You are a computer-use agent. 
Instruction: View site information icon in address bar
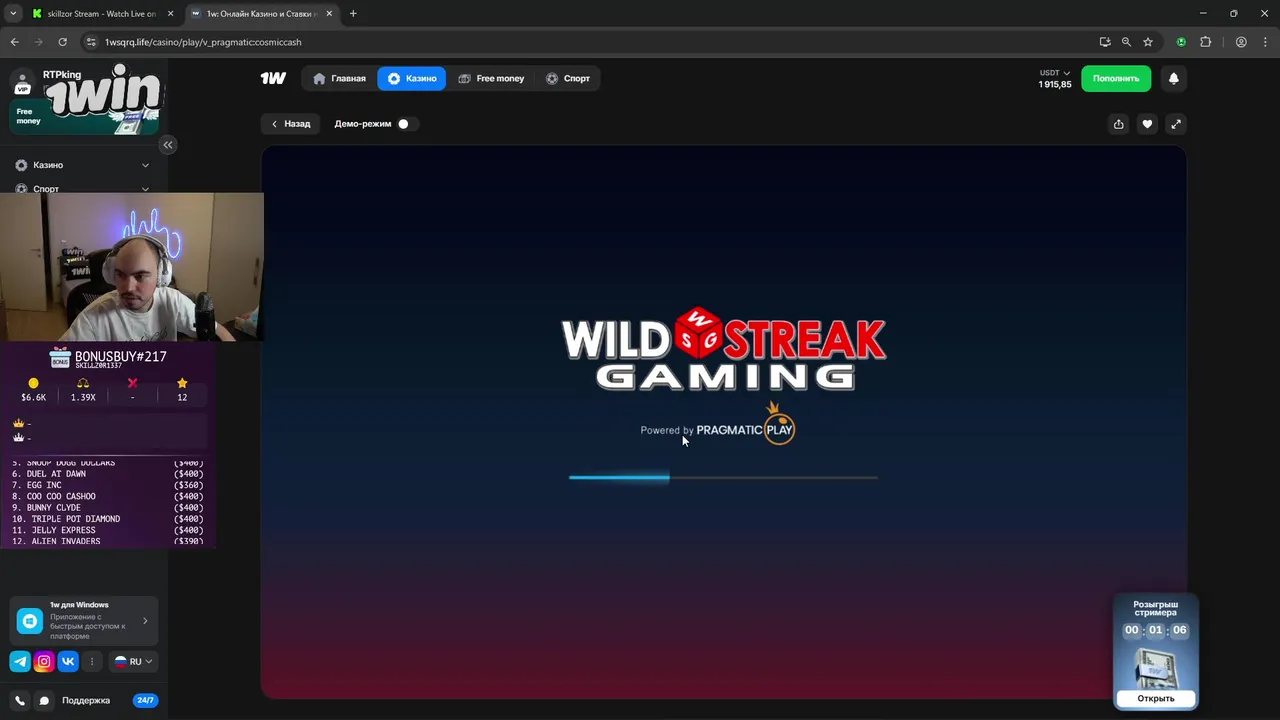pyautogui.click(x=91, y=42)
